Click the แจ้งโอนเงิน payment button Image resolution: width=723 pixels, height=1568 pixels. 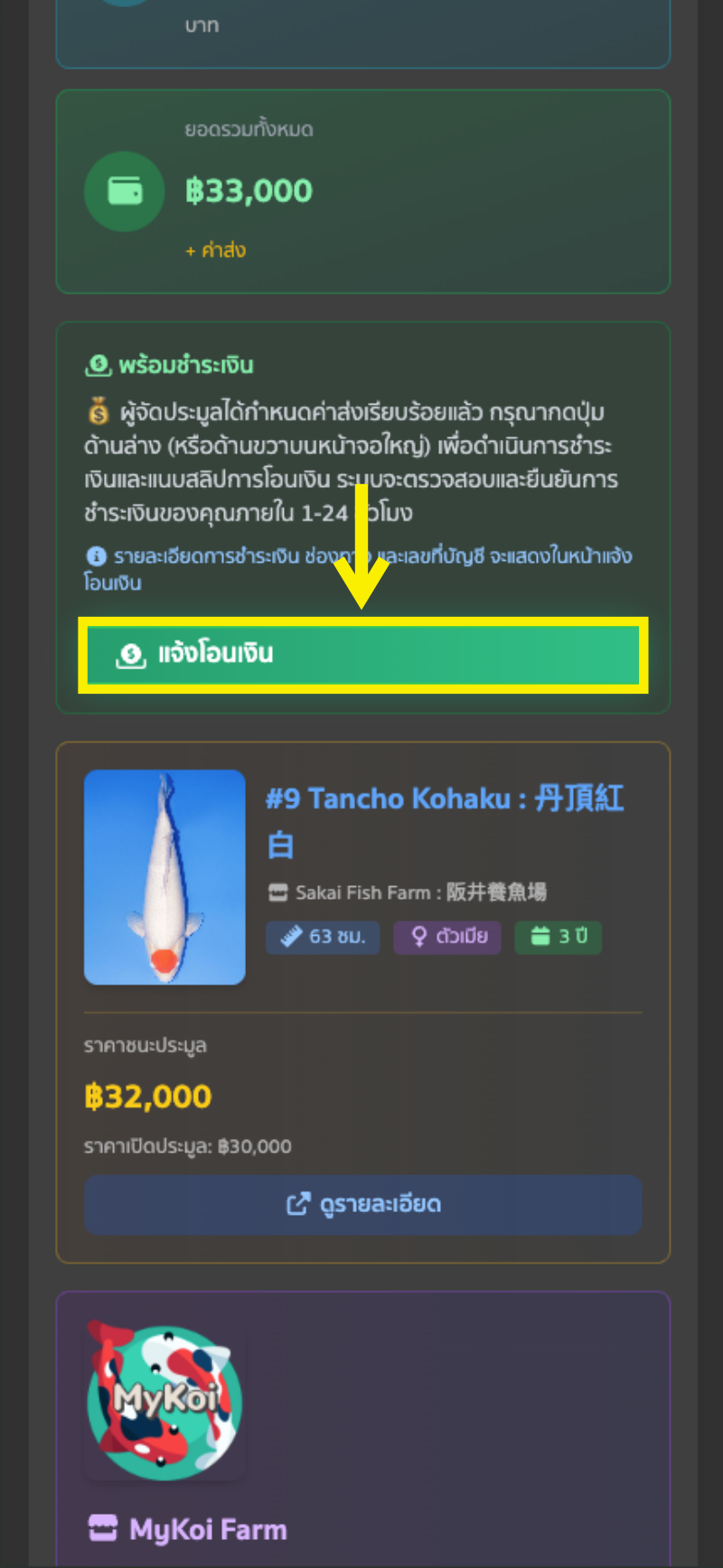tap(362, 655)
